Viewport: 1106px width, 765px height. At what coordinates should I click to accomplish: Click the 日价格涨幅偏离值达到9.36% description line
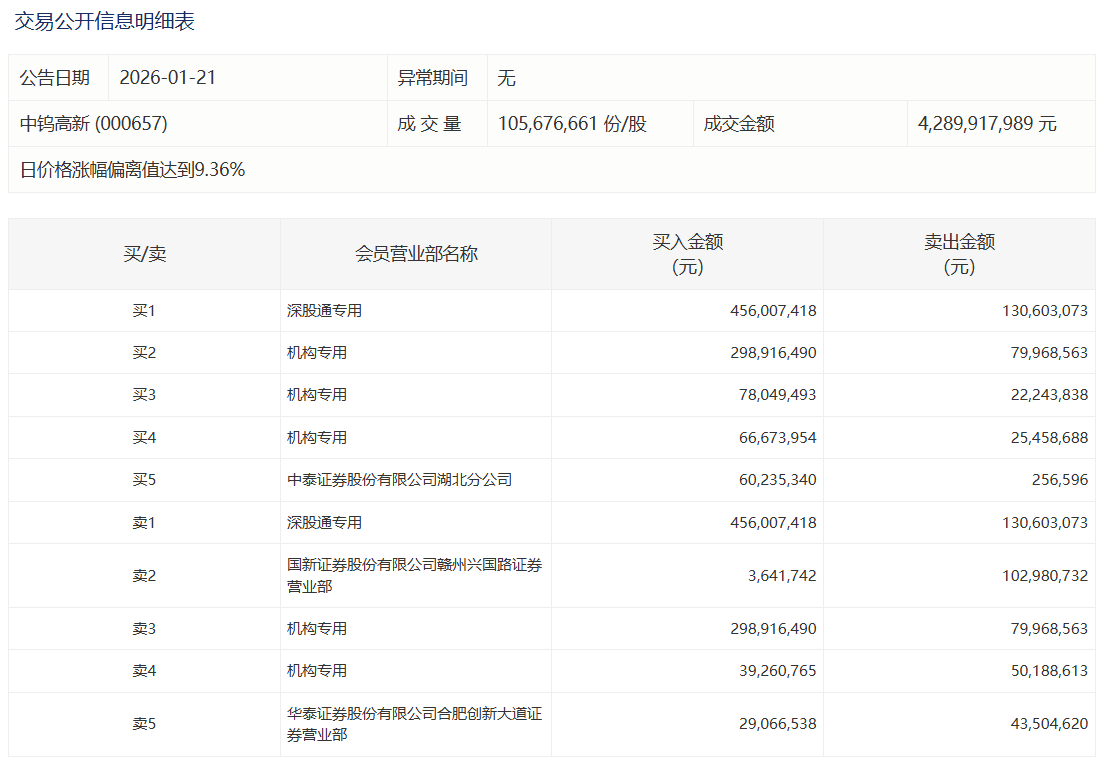133,170
